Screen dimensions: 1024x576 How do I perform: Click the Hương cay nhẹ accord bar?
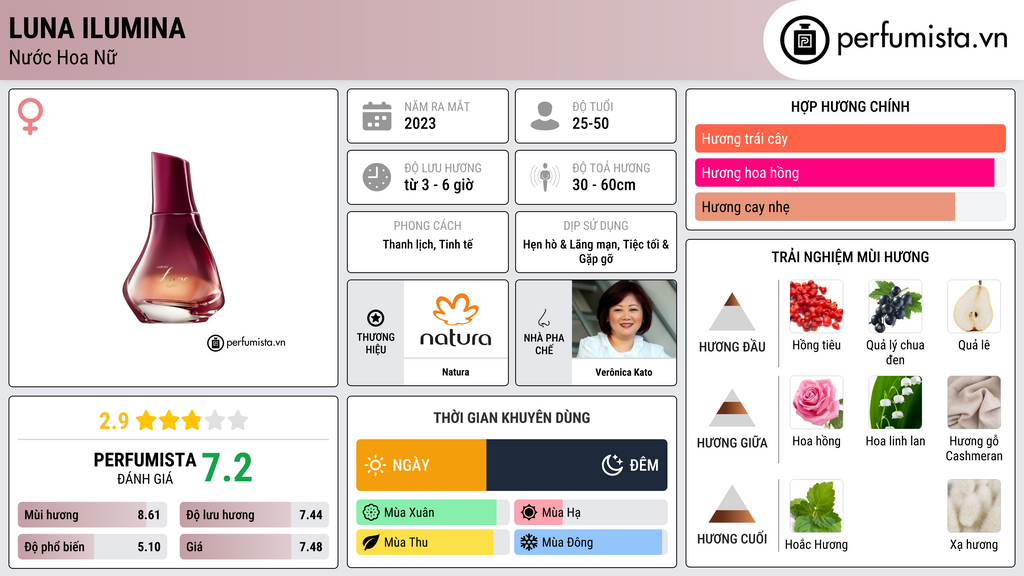(850, 206)
